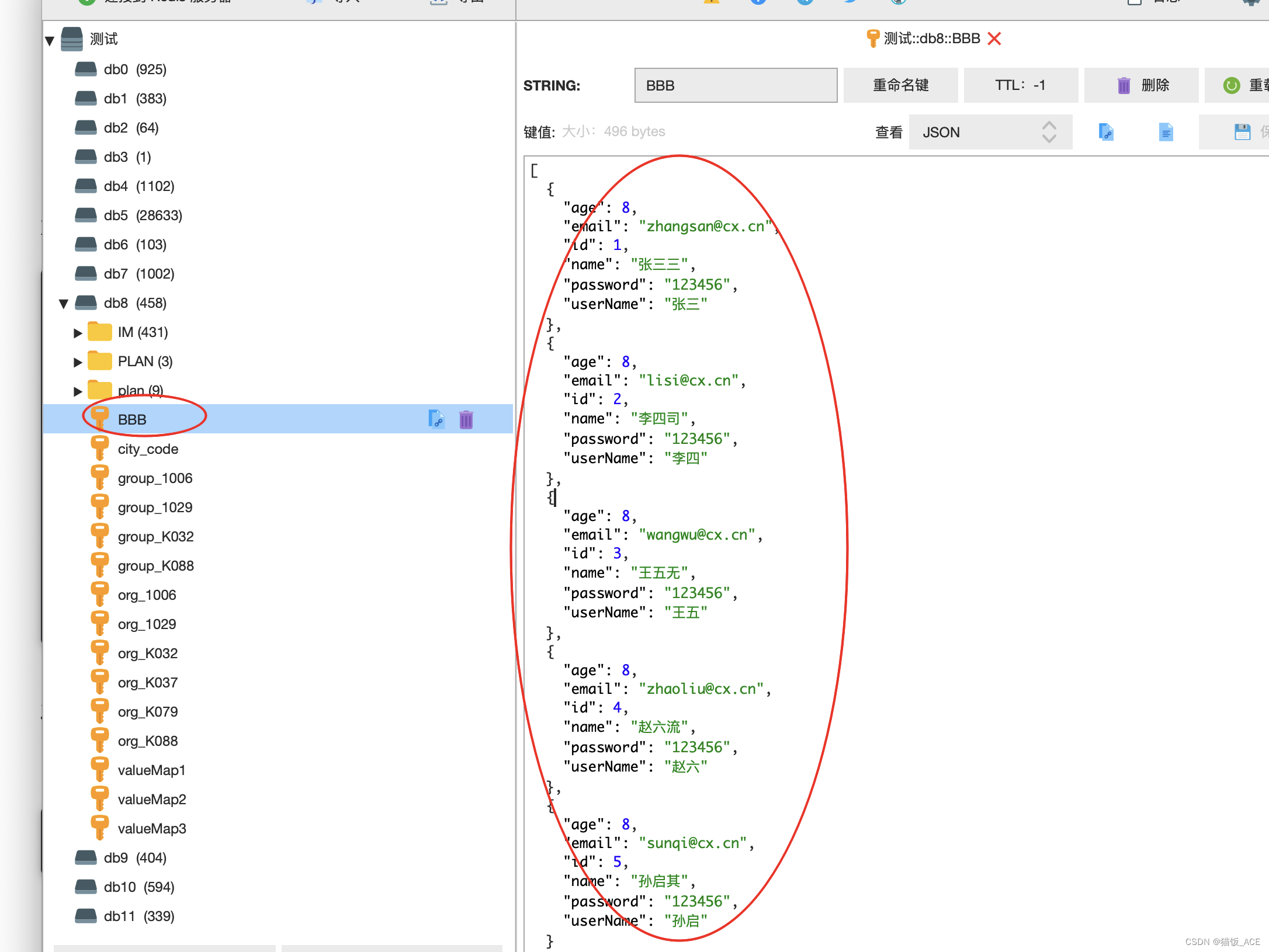
Task: Open the org_1006 key
Action: point(147,595)
